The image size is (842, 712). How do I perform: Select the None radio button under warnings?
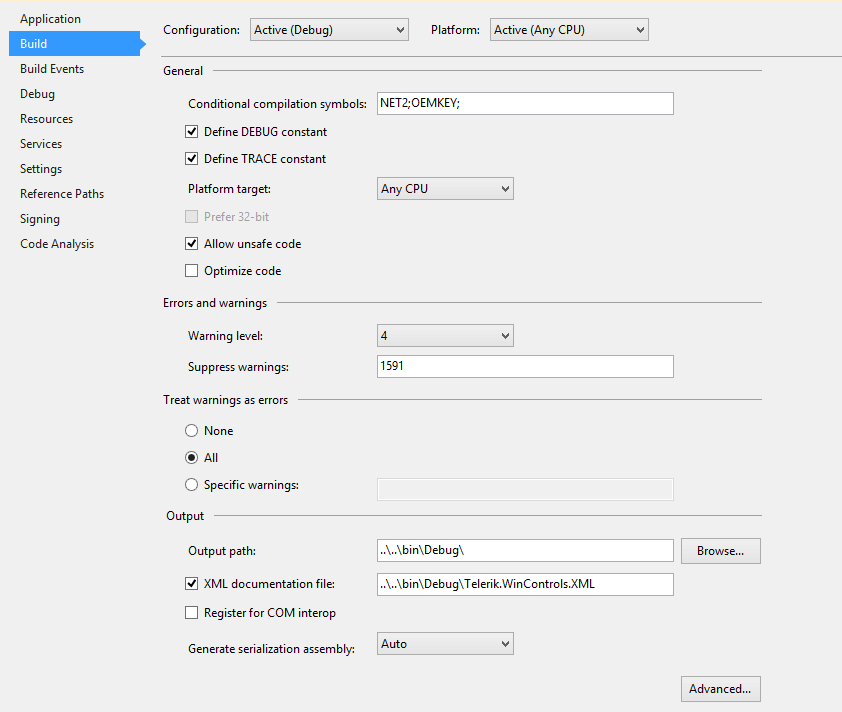pos(191,430)
